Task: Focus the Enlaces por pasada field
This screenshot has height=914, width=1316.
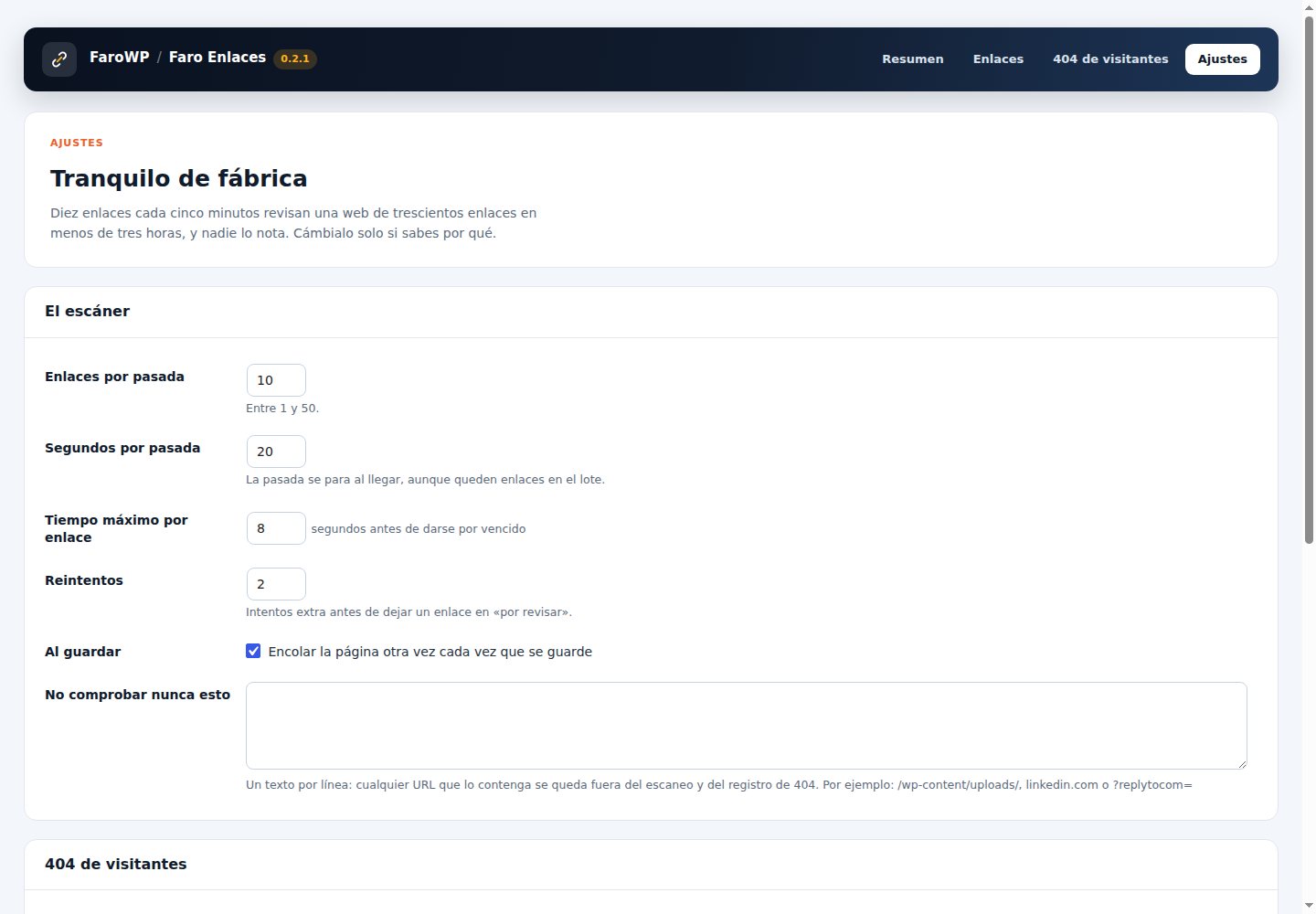Action: tap(276, 380)
